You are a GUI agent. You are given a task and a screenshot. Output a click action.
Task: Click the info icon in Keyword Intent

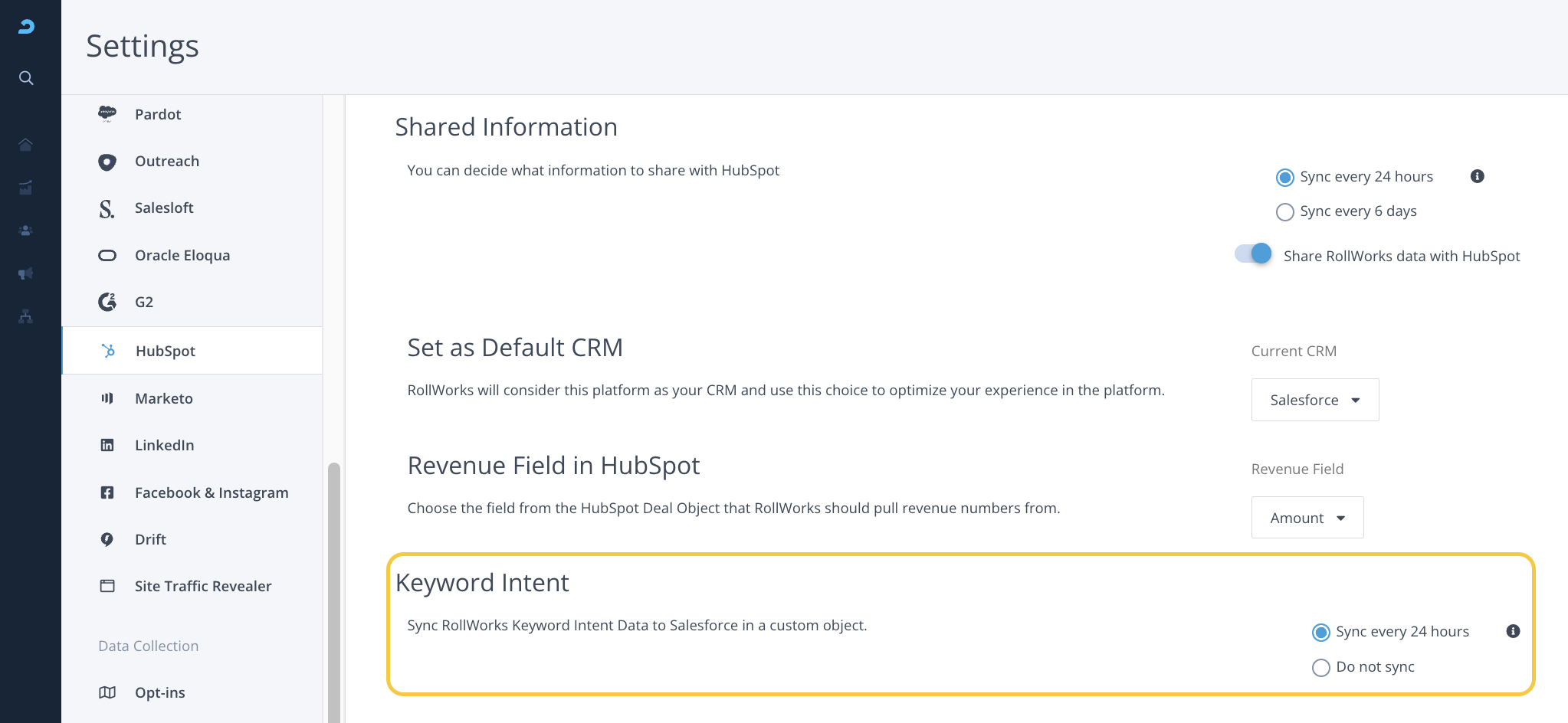point(1512,632)
